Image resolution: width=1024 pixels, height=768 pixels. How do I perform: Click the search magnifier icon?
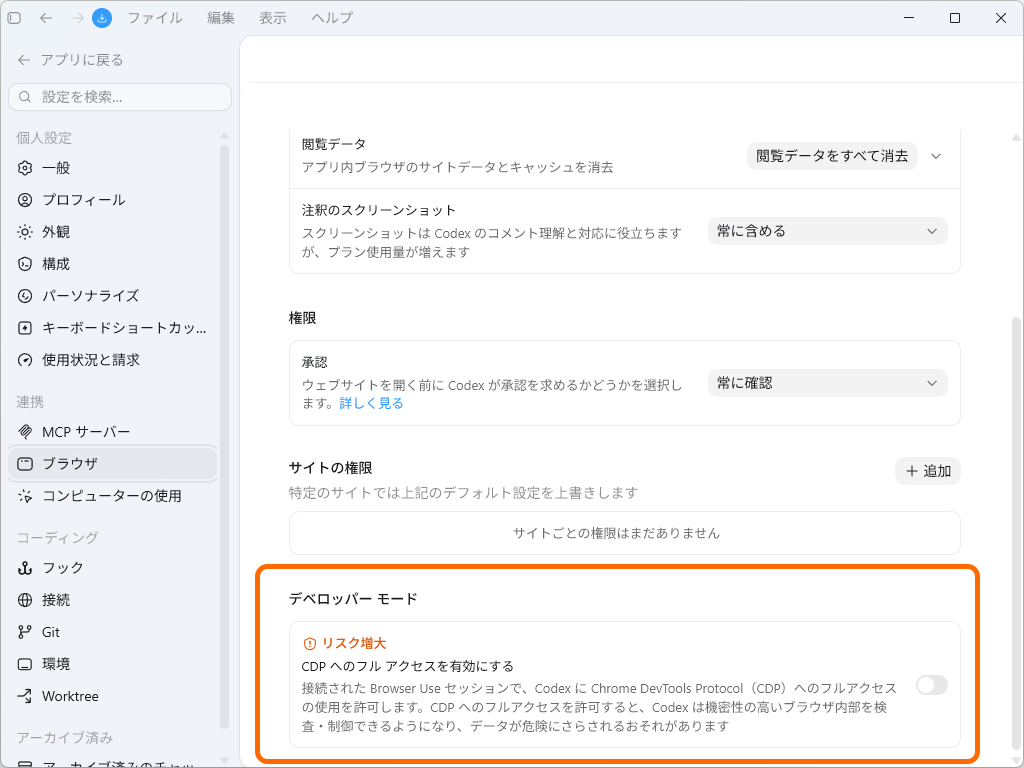click(x=25, y=97)
